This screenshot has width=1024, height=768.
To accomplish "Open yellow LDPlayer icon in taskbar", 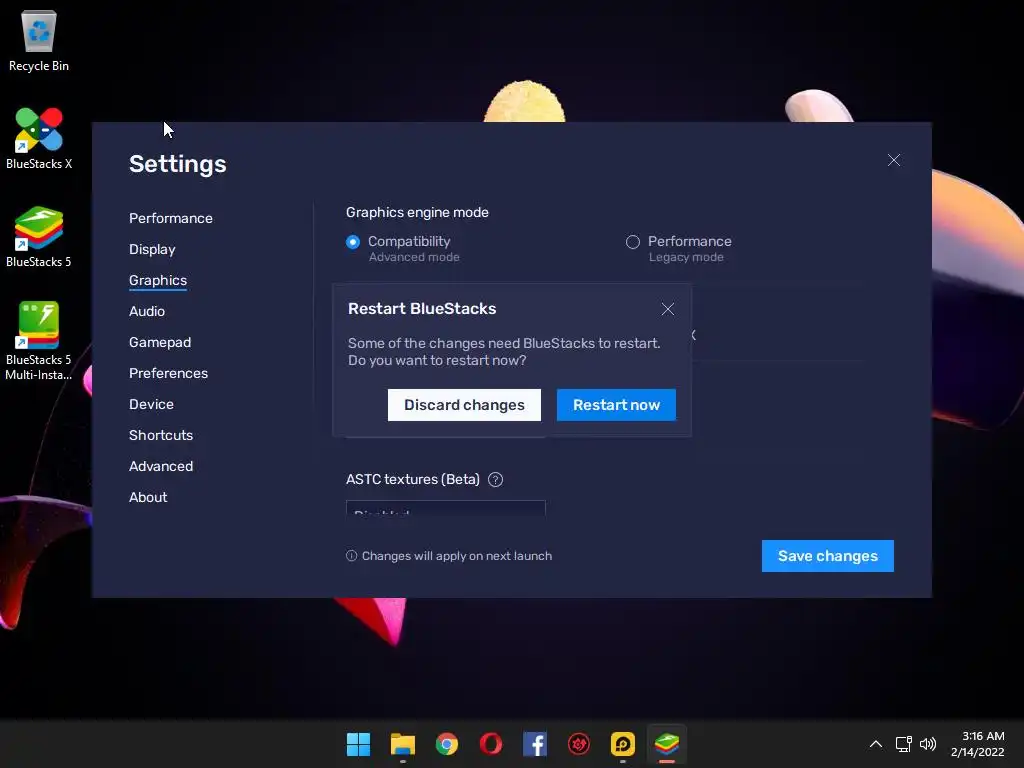I will coord(622,744).
